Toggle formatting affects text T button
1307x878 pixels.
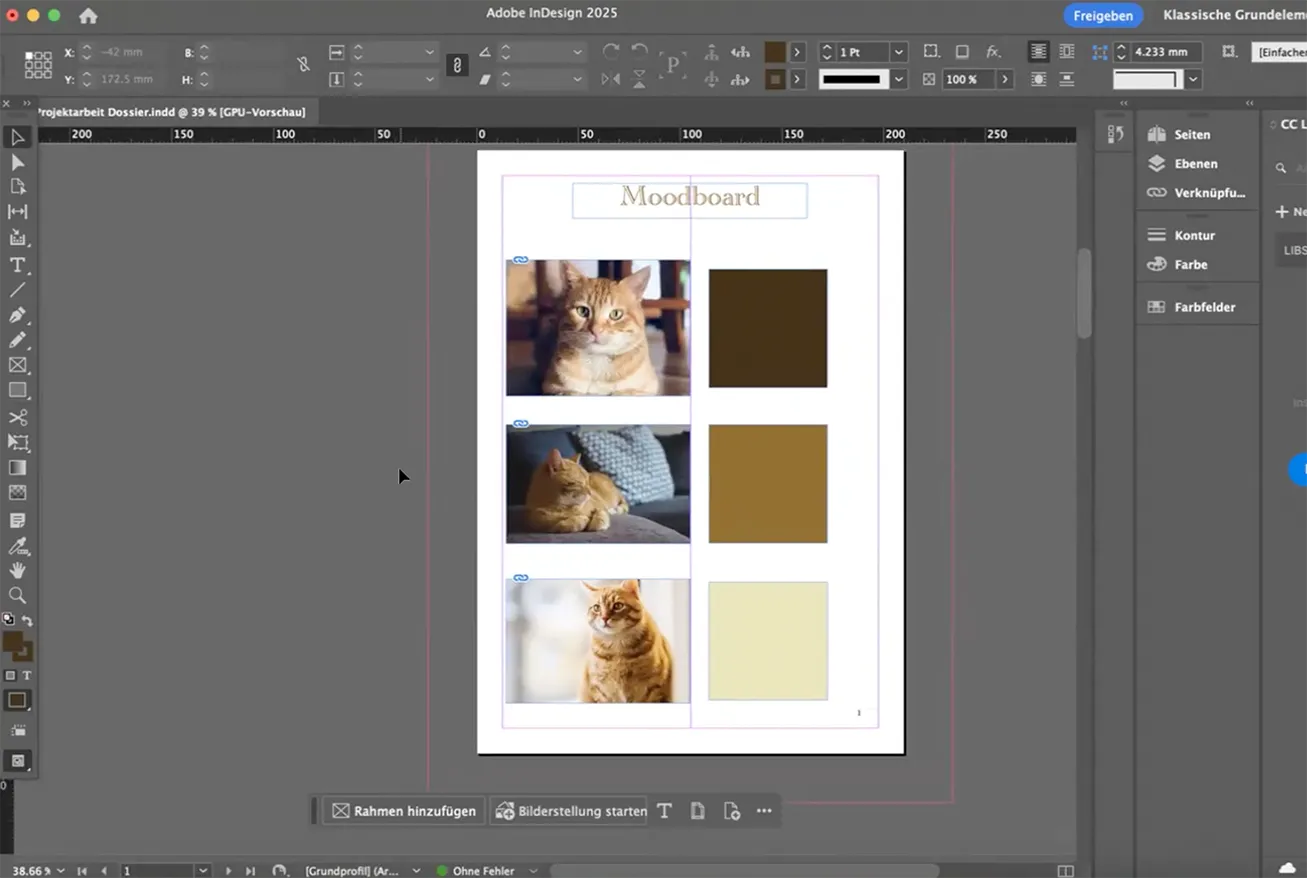(x=27, y=676)
